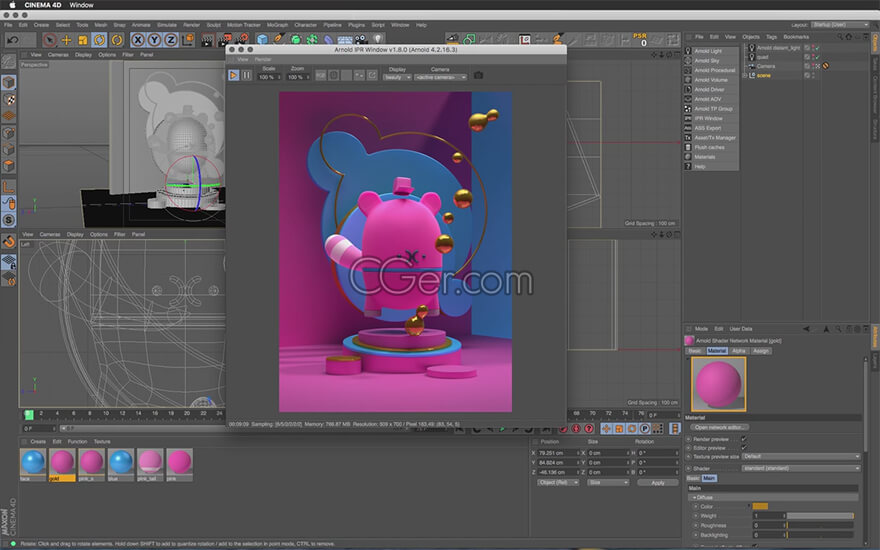Screen dimensions: 880x550
Task: Select the Camera object in Object Manager
Action: pyautogui.click(x=766, y=66)
